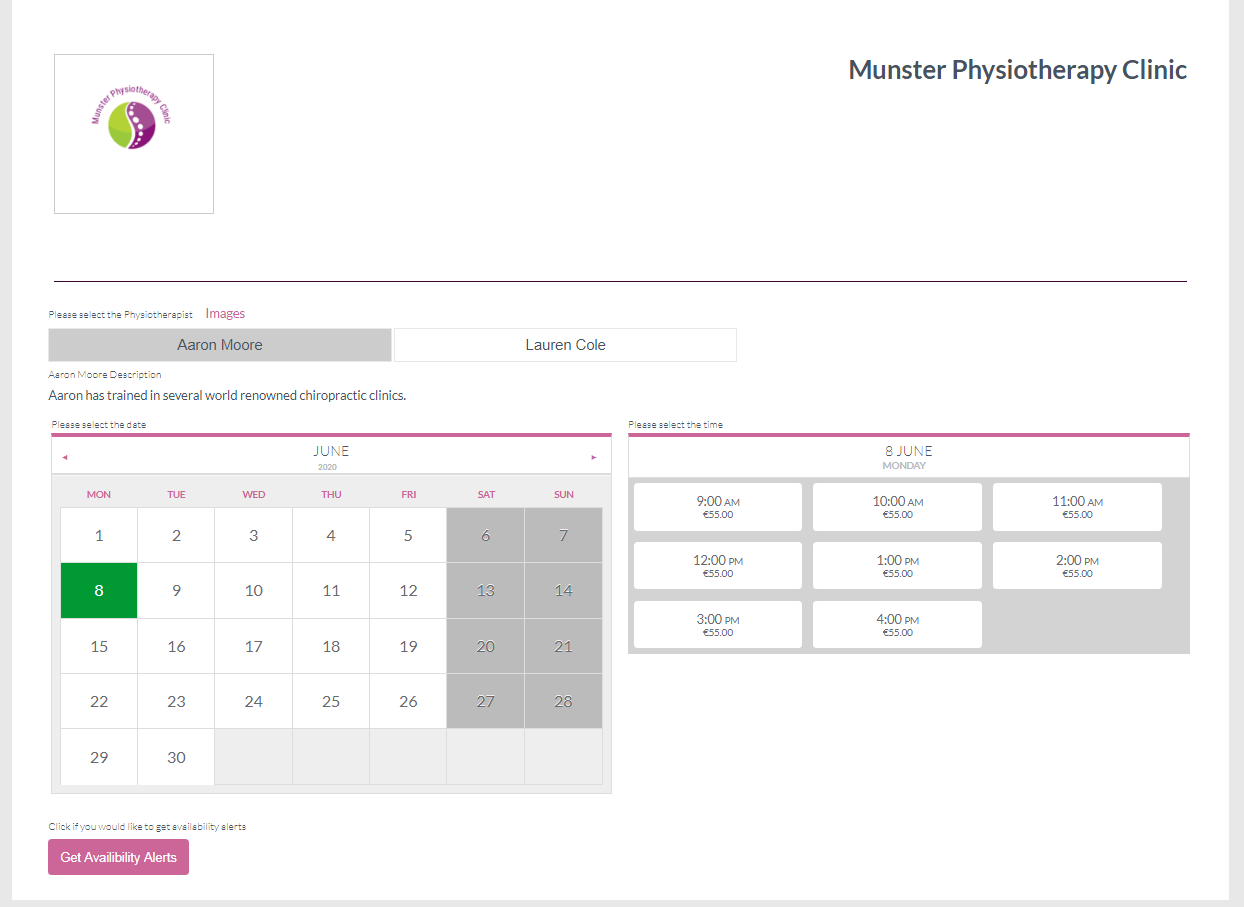Click greyed-out Saturday June 20

pos(486,646)
